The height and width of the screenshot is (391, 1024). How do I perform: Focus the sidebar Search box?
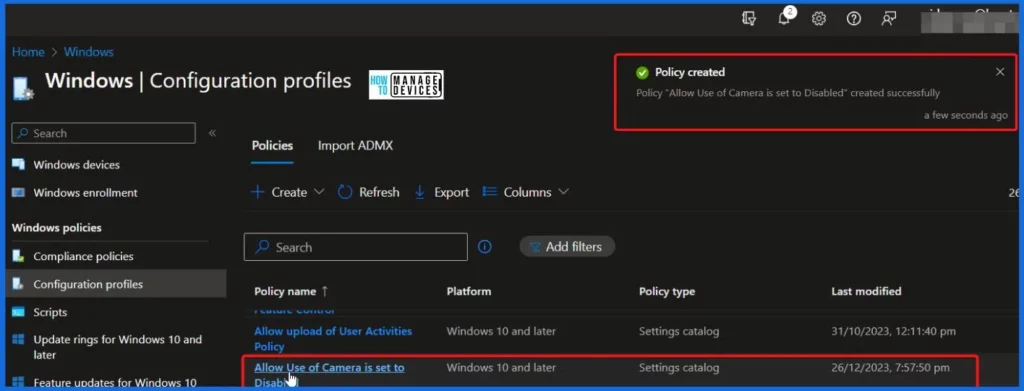tap(103, 133)
